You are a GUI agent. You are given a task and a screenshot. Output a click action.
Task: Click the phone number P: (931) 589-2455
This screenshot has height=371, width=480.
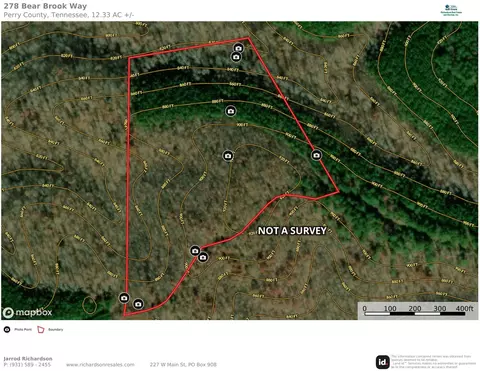tap(27, 365)
